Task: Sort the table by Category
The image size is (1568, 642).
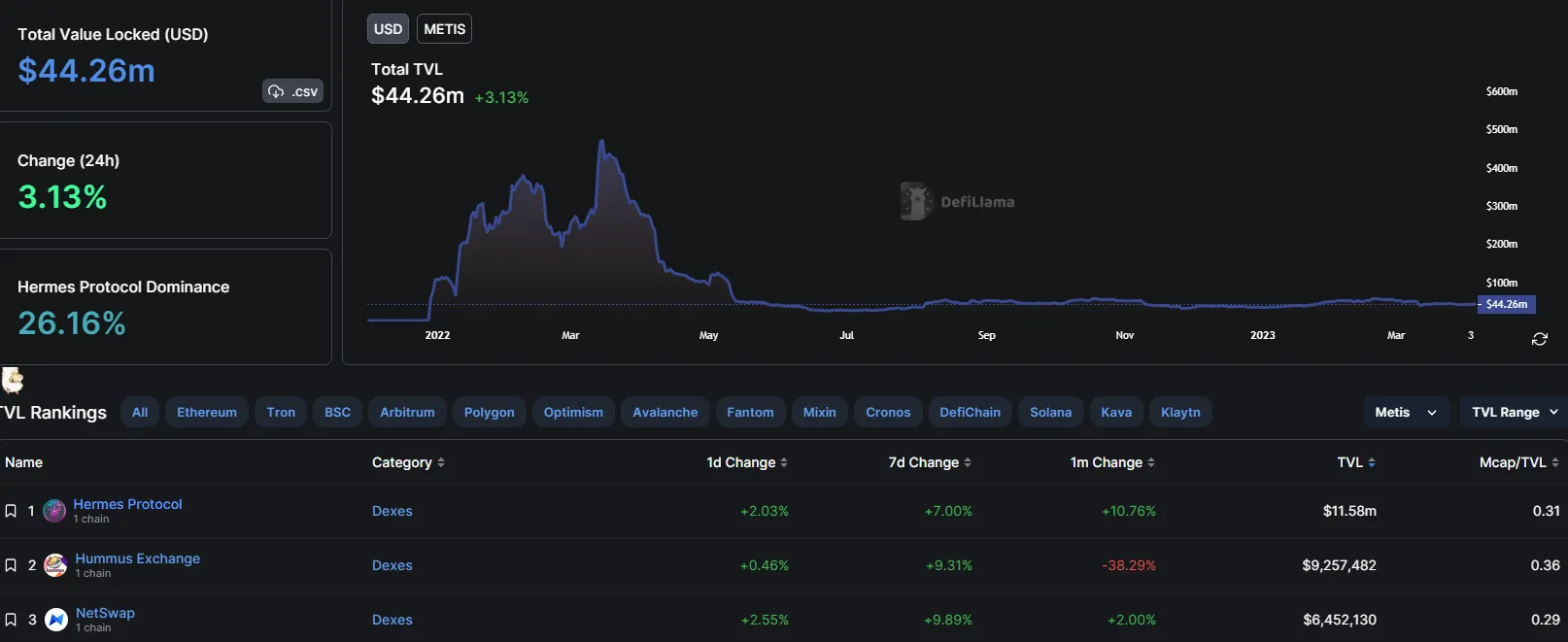Action: point(408,462)
